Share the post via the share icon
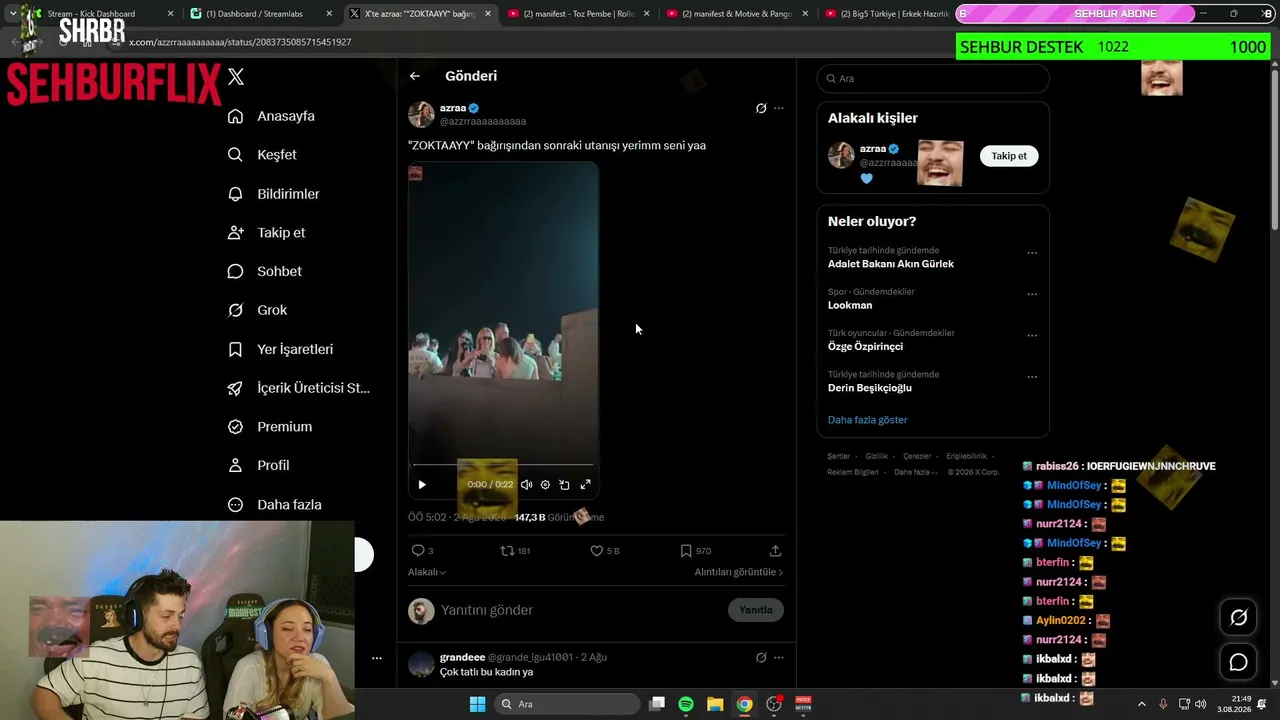The image size is (1280, 720). (x=775, y=551)
